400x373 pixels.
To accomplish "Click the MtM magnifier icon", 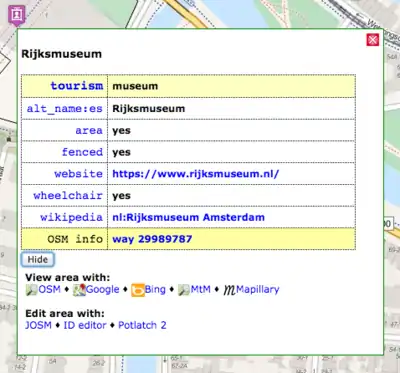I will pyautogui.click(x=184, y=290).
